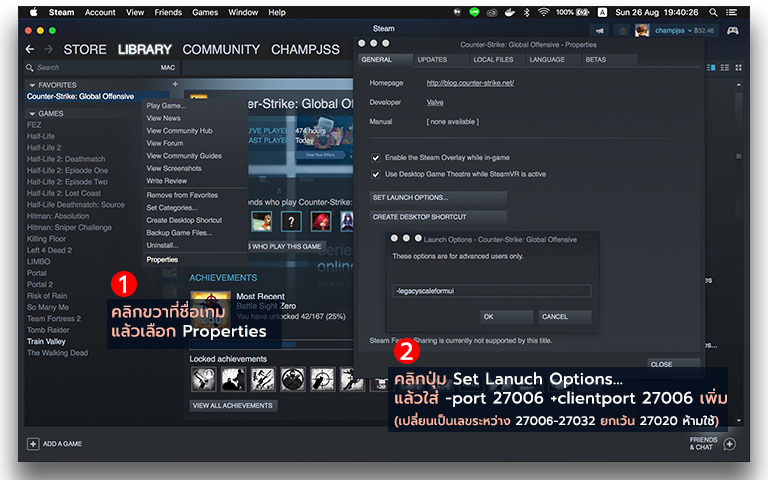
Task: Select Left 4 Dead 2 in games list
Action: [49, 250]
